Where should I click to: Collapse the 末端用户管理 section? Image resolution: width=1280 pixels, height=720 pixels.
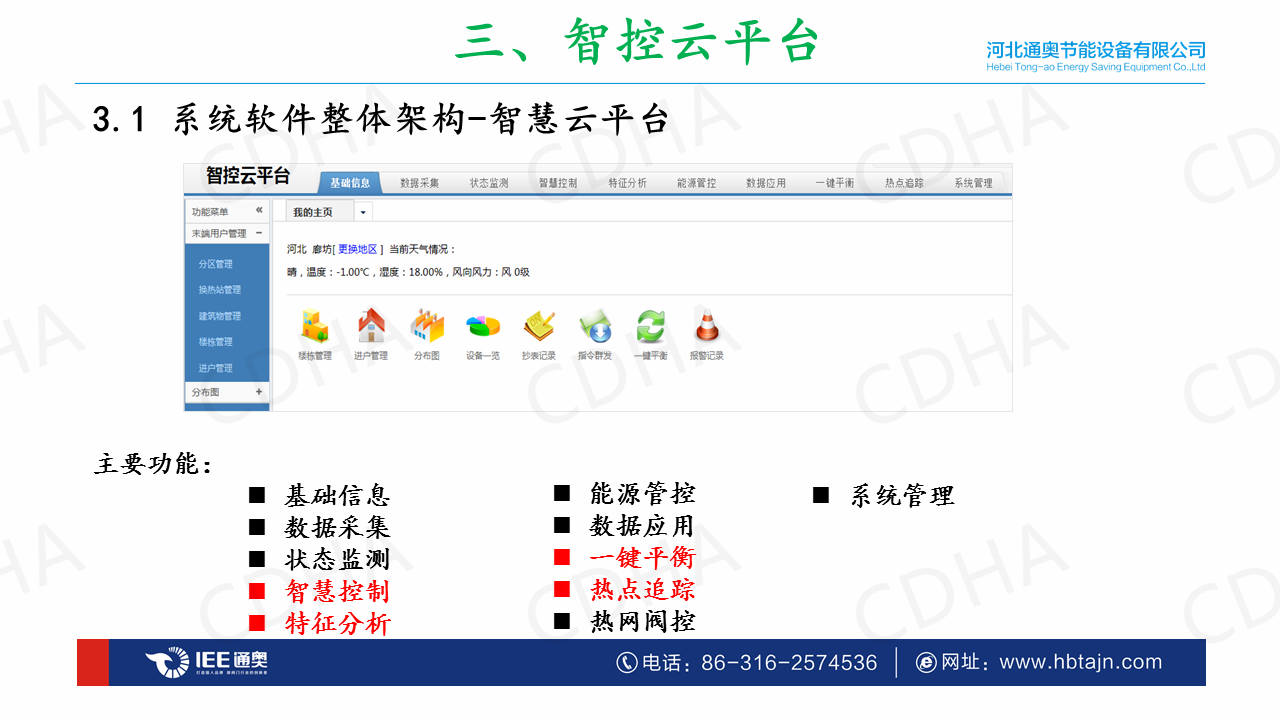(259, 233)
